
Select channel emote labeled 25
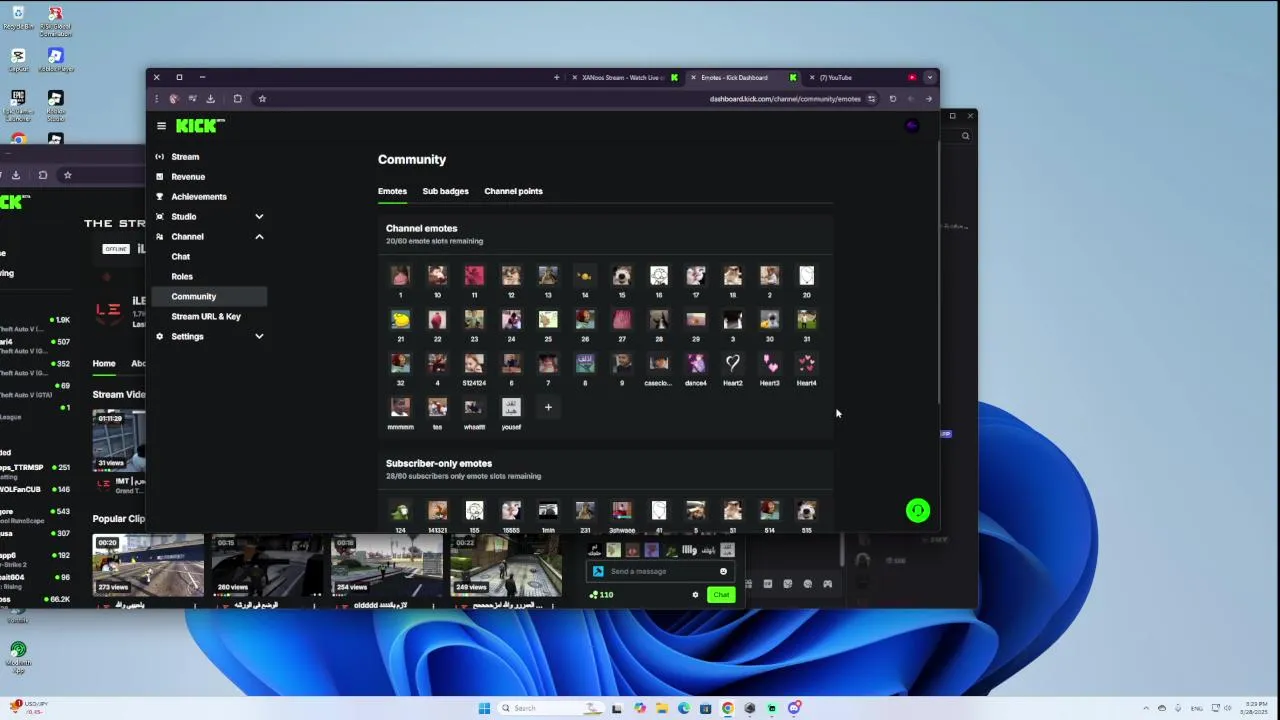548,320
